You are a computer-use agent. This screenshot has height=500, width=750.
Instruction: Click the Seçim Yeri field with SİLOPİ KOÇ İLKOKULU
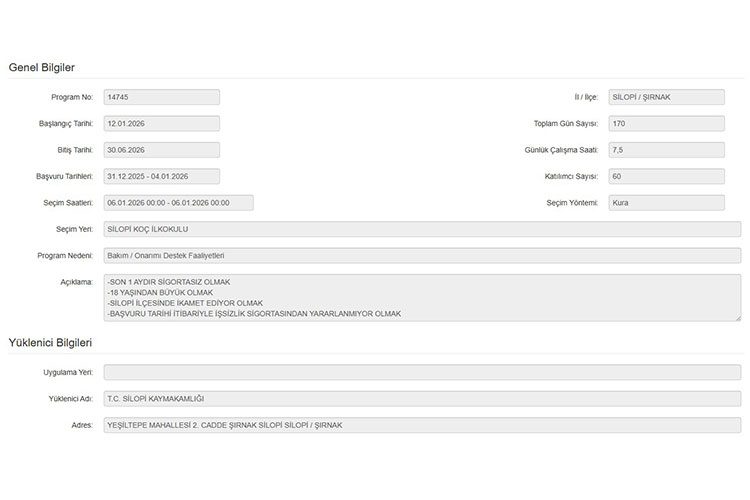click(x=421, y=229)
